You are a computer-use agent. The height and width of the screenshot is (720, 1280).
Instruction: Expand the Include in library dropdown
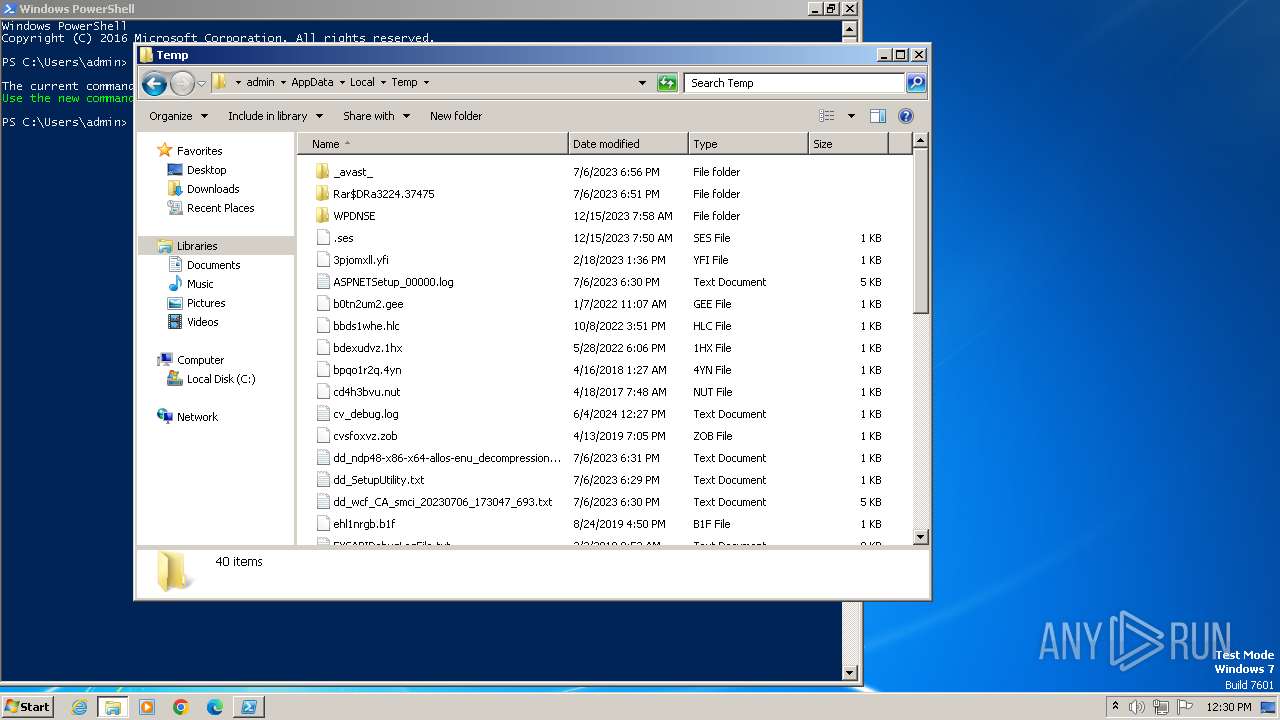coord(275,116)
